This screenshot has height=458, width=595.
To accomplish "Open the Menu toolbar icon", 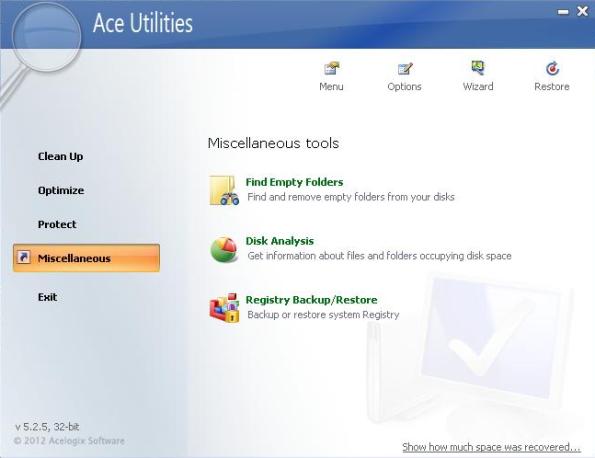I will click(332, 69).
